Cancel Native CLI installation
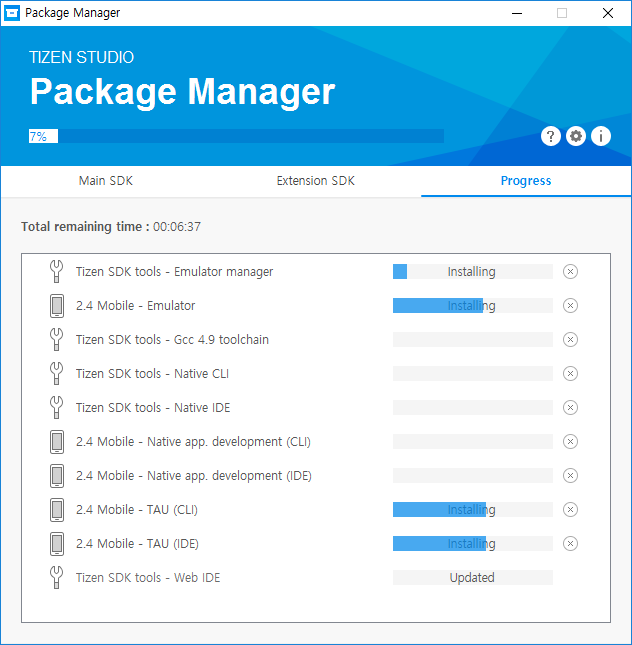Viewport: 632px width, 645px height. pos(570,374)
